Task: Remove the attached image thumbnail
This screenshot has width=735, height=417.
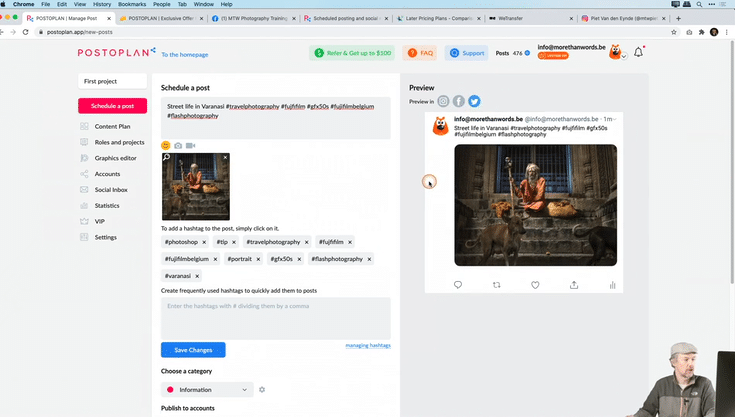Action: pos(225,157)
